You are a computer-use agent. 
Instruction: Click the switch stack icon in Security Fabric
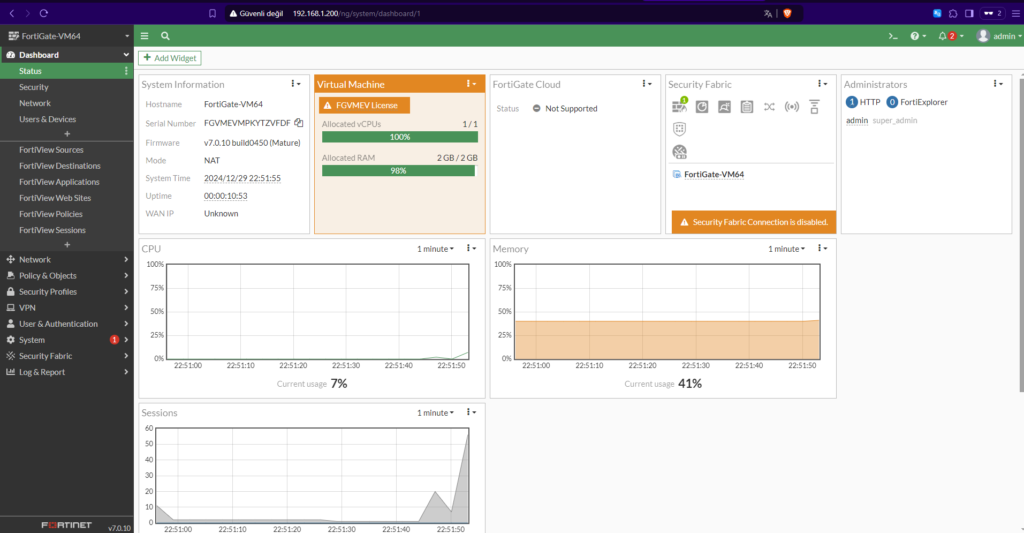tap(814, 107)
